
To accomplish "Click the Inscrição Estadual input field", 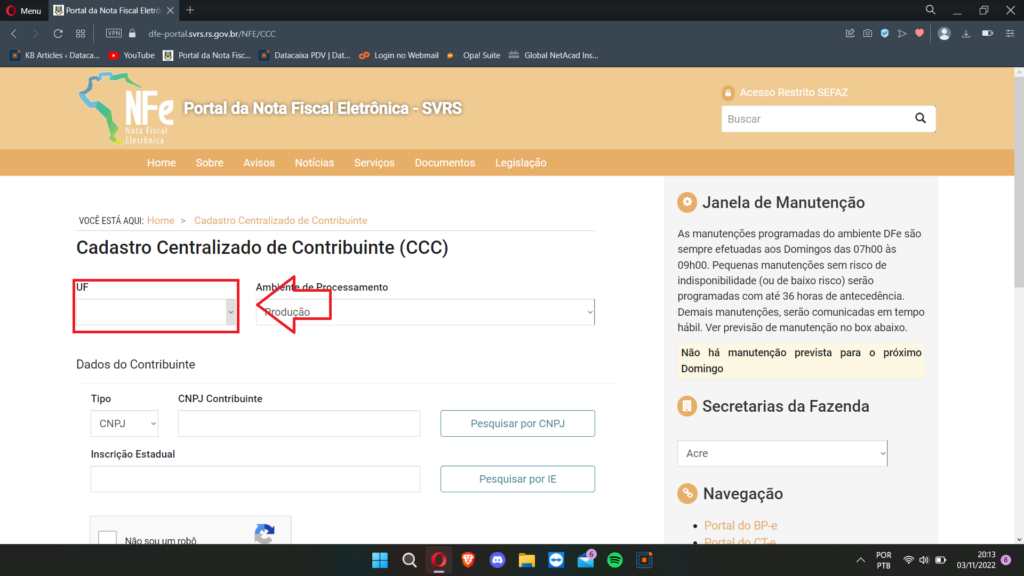I will (255, 479).
